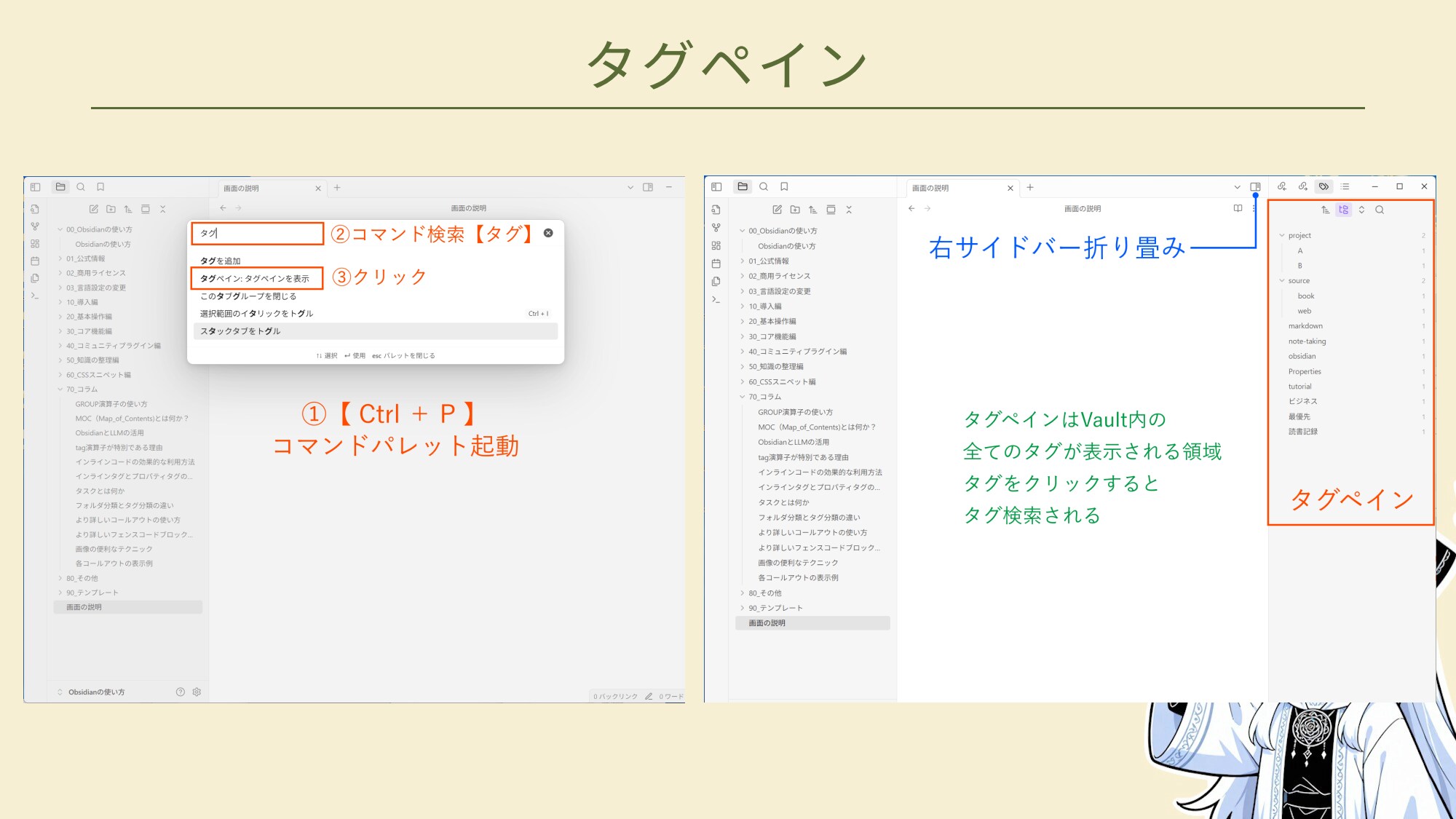
Task: Toggle nested tags view in tag pane
Action: (1344, 210)
